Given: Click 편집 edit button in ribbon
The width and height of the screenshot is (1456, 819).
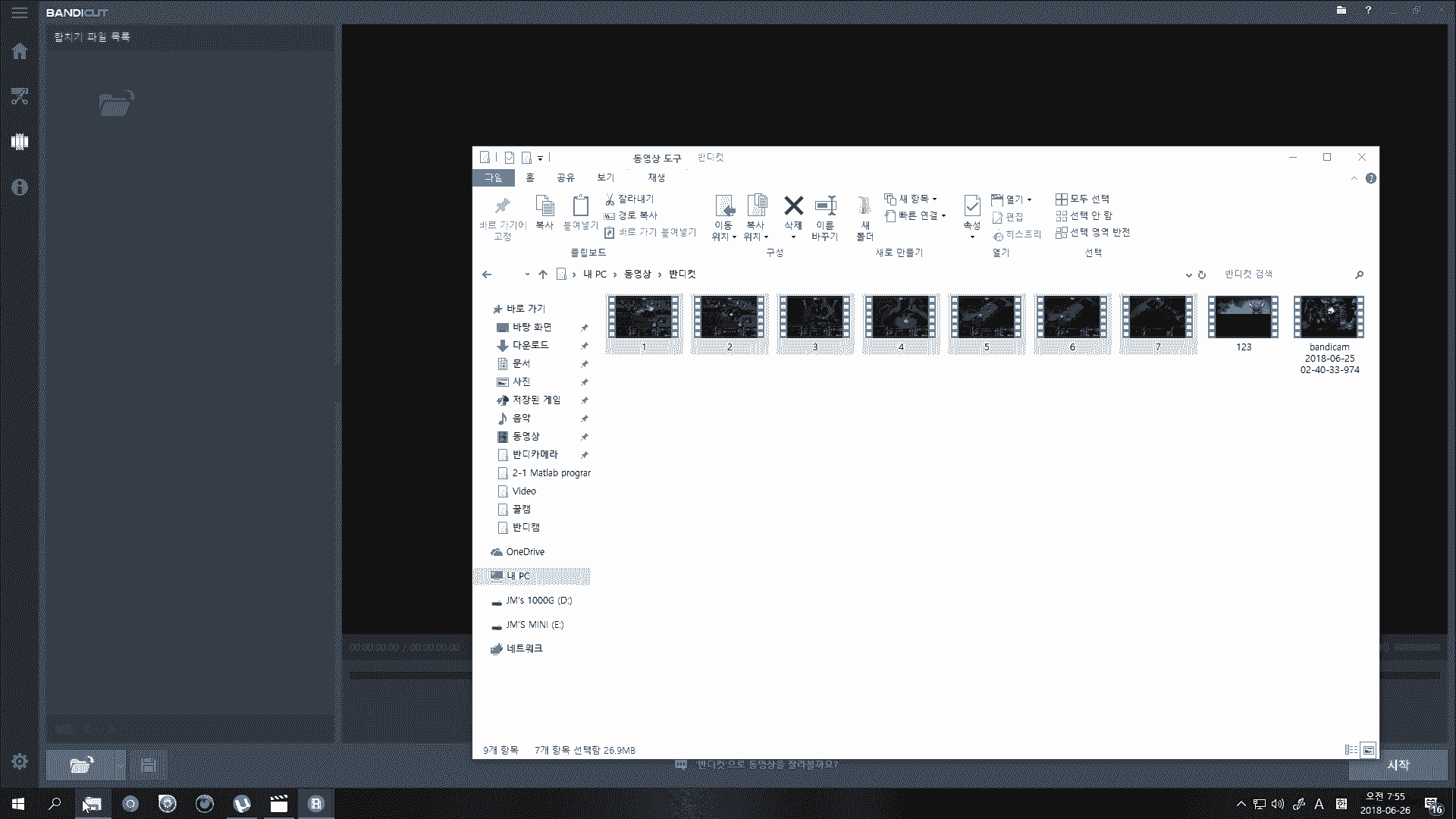Looking at the screenshot, I should 1008,217.
